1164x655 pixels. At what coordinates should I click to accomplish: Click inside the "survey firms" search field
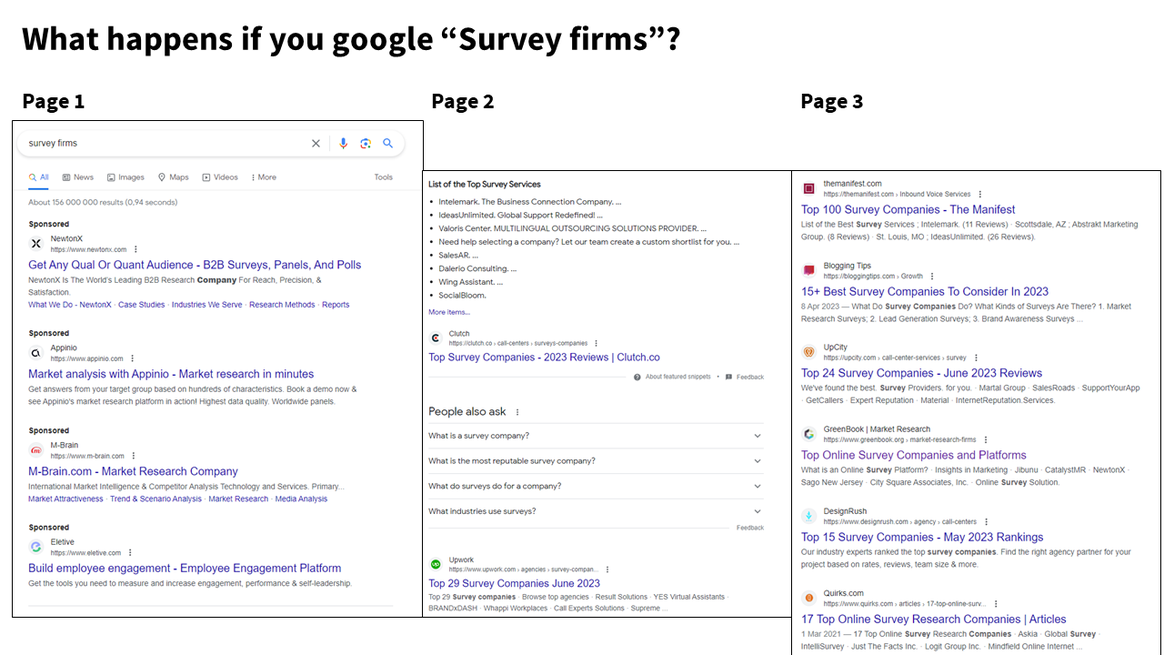[x=160, y=144]
